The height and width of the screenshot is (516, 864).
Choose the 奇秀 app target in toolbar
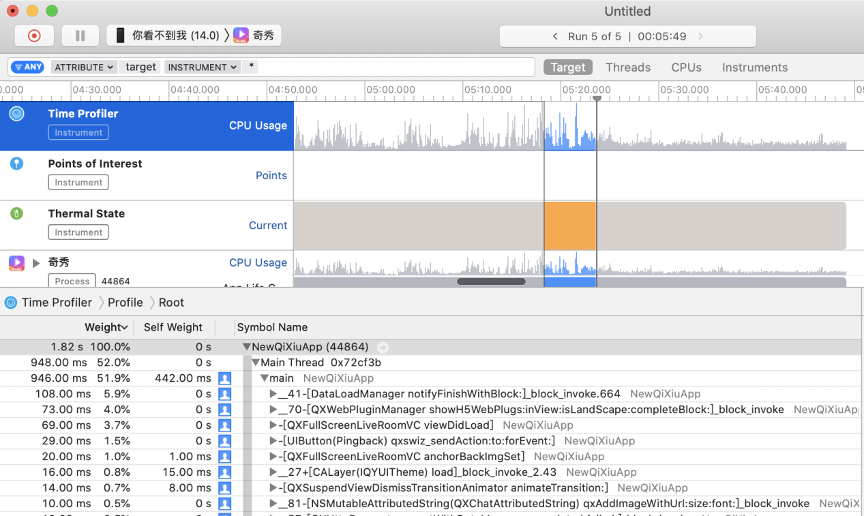253,35
